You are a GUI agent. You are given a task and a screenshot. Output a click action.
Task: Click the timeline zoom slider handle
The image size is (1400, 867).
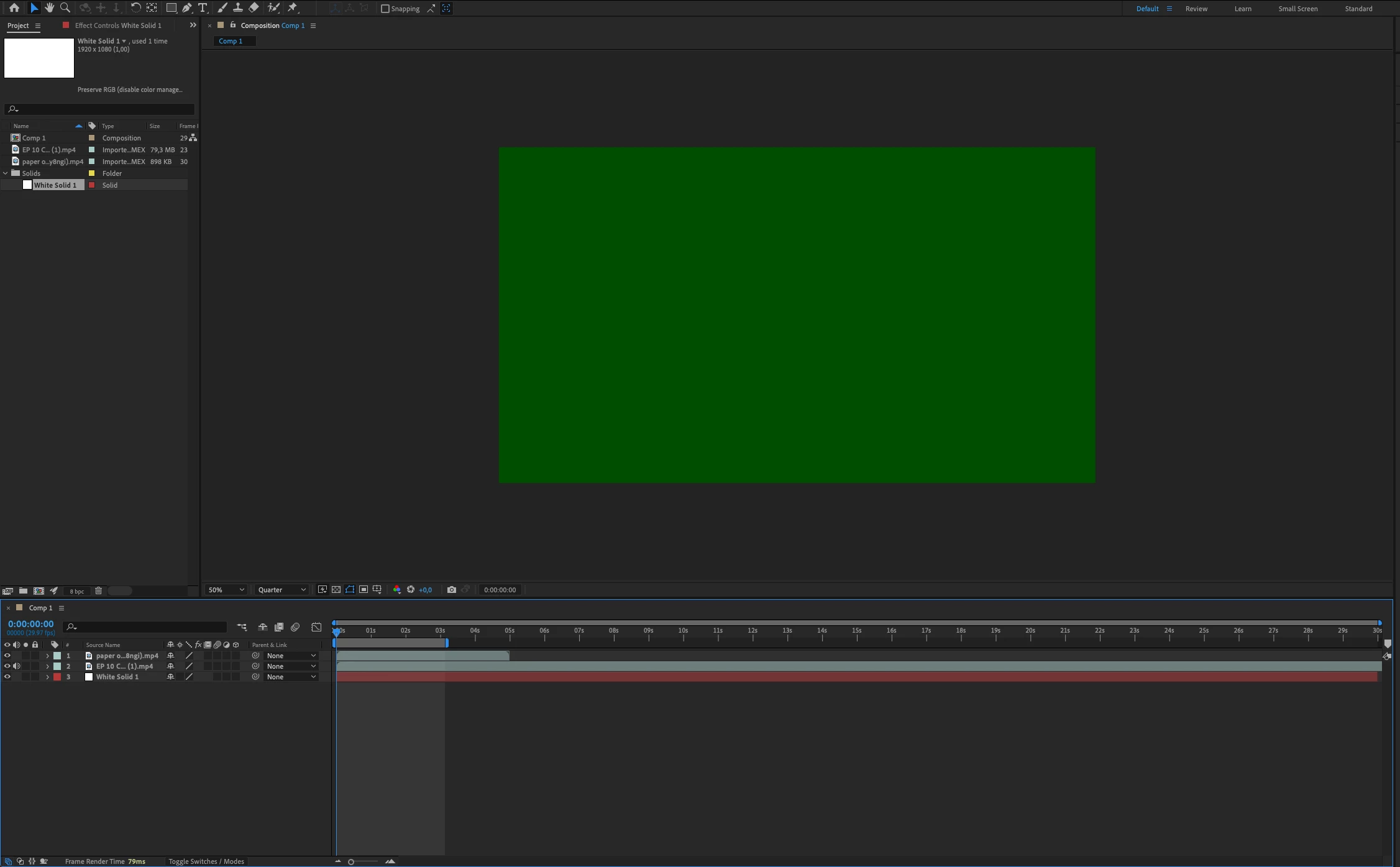coord(351,861)
